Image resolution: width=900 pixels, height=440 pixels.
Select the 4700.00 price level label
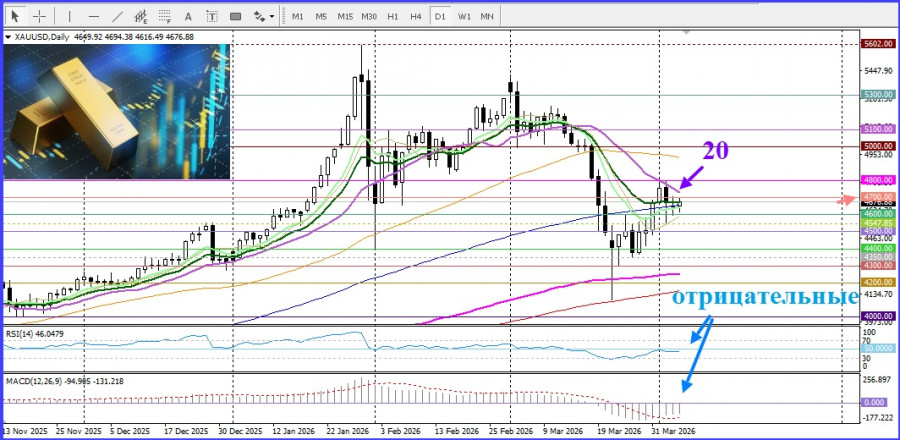(878, 197)
